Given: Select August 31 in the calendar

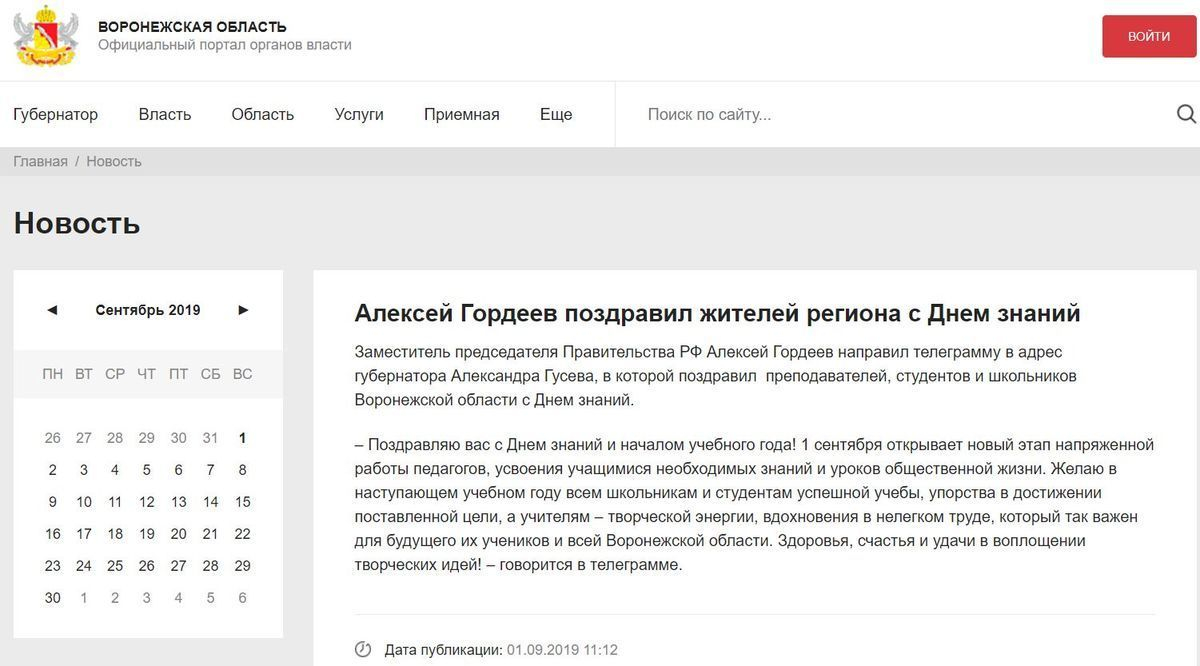Looking at the screenshot, I should pos(210,438).
